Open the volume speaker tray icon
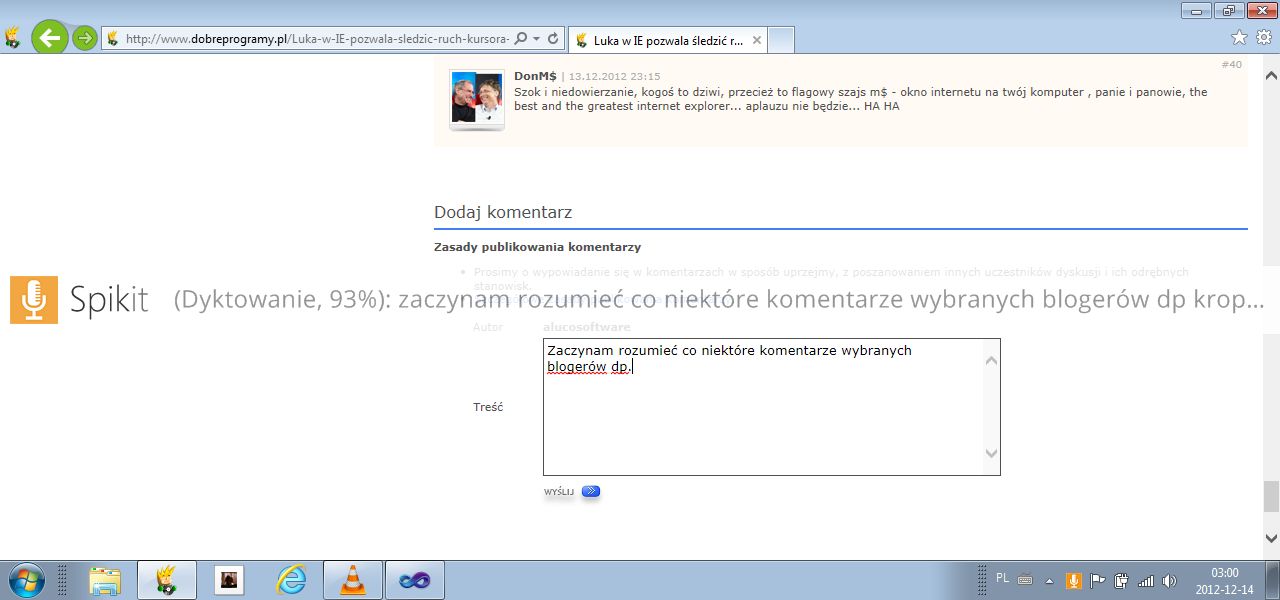1280x600 pixels. click(1170, 580)
